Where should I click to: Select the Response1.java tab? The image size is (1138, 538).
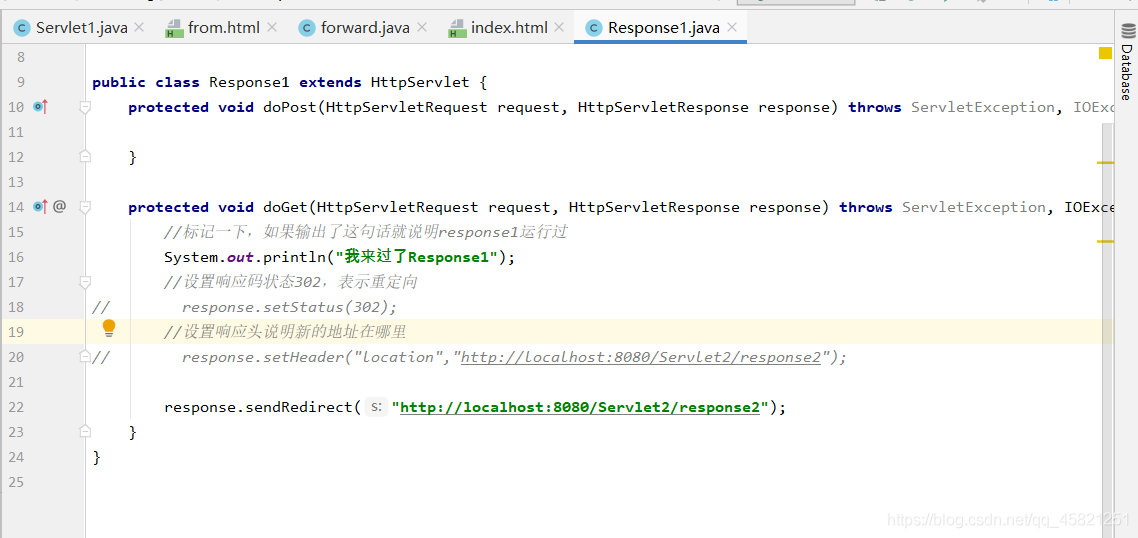pyautogui.click(x=663, y=28)
